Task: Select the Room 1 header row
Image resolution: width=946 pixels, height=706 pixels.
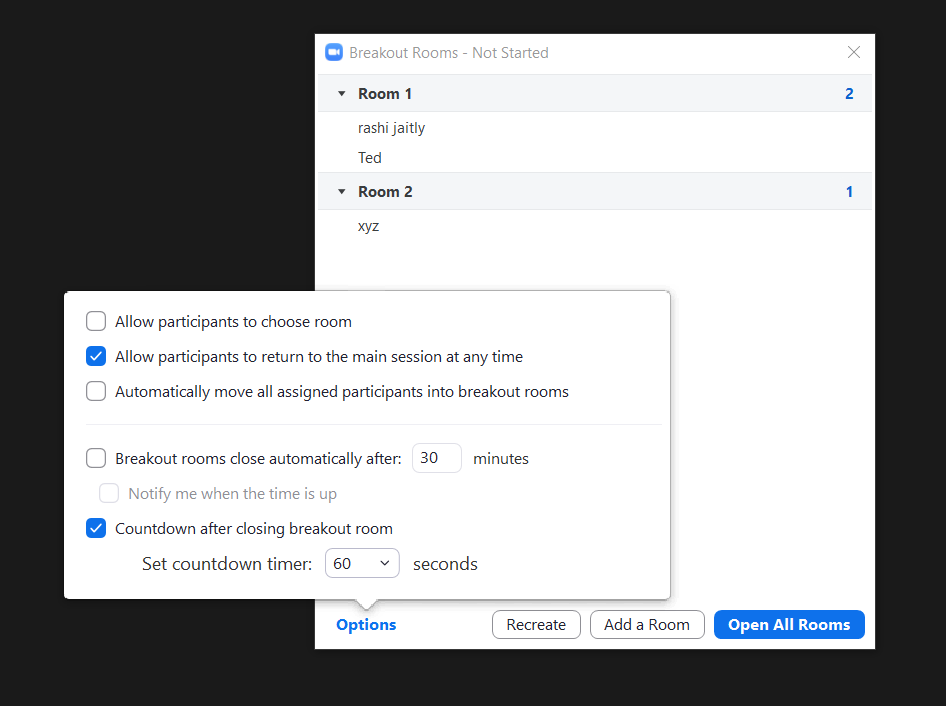Action: (x=594, y=94)
